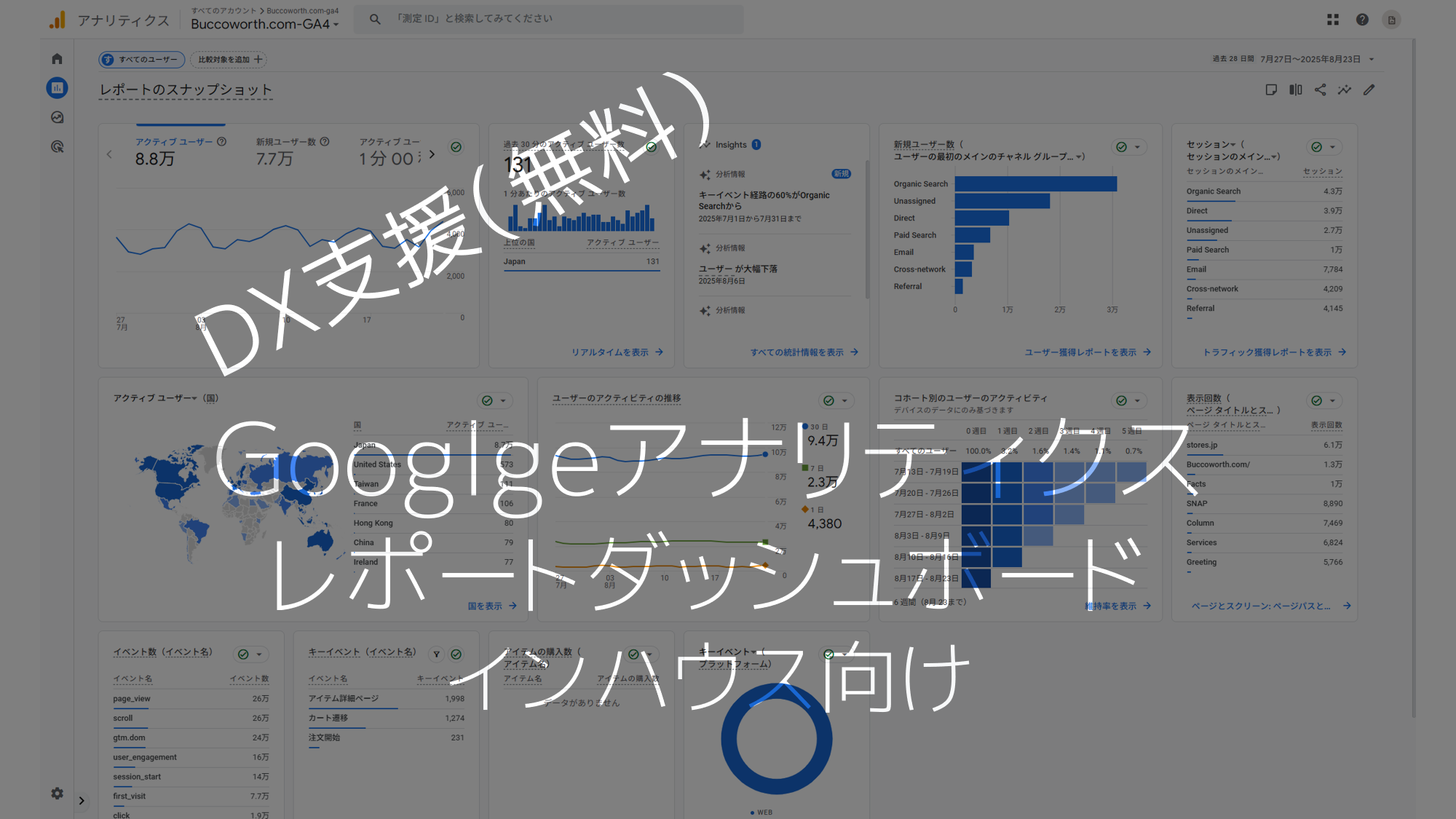The image size is (1456, 819).
Task: Click the main page vertical scrollbar
Action: 1414,379
